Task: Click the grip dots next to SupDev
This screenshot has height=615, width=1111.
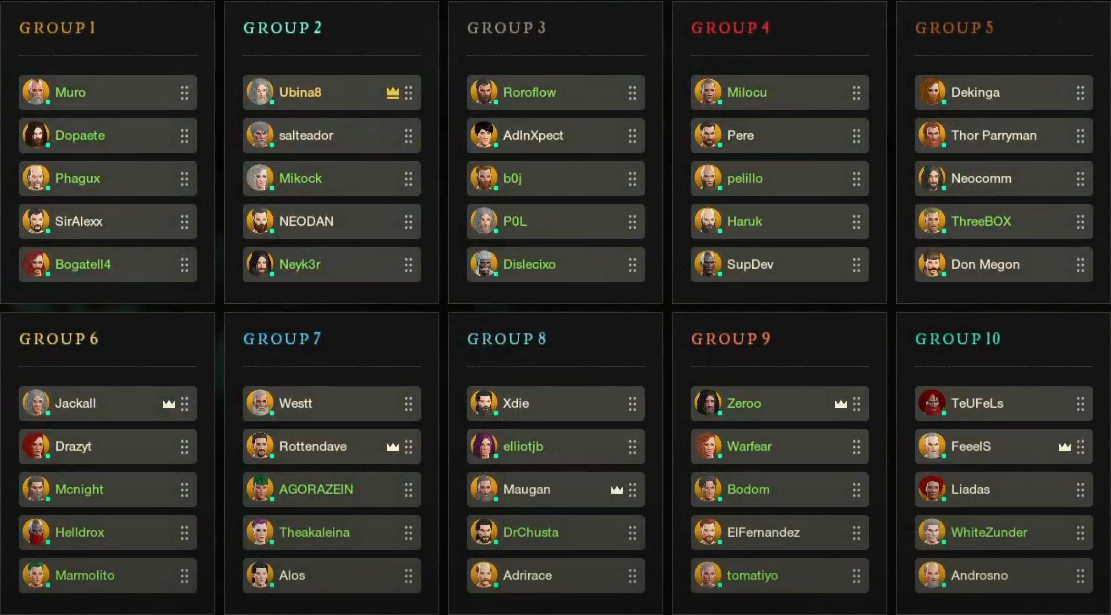Action: (857, 265)
